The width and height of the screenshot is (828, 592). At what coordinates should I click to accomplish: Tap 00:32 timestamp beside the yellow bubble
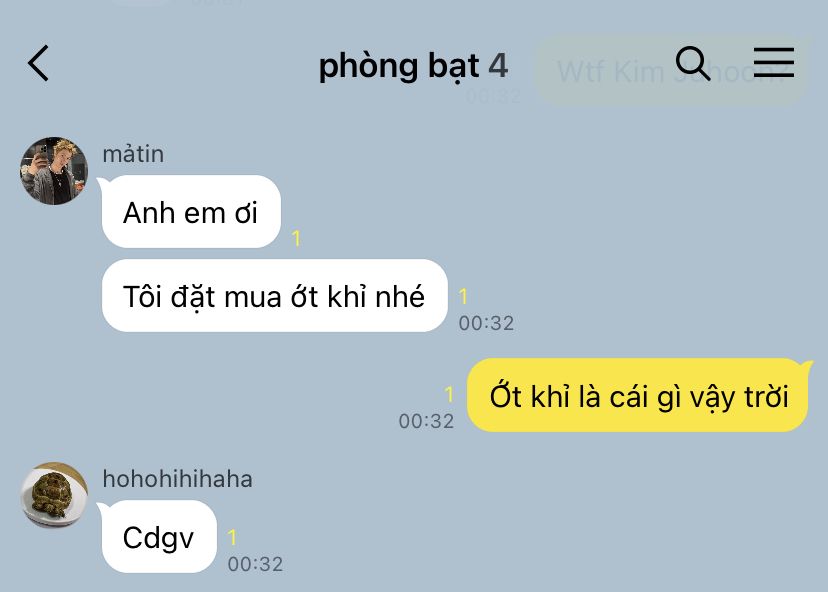coord(426,421)
